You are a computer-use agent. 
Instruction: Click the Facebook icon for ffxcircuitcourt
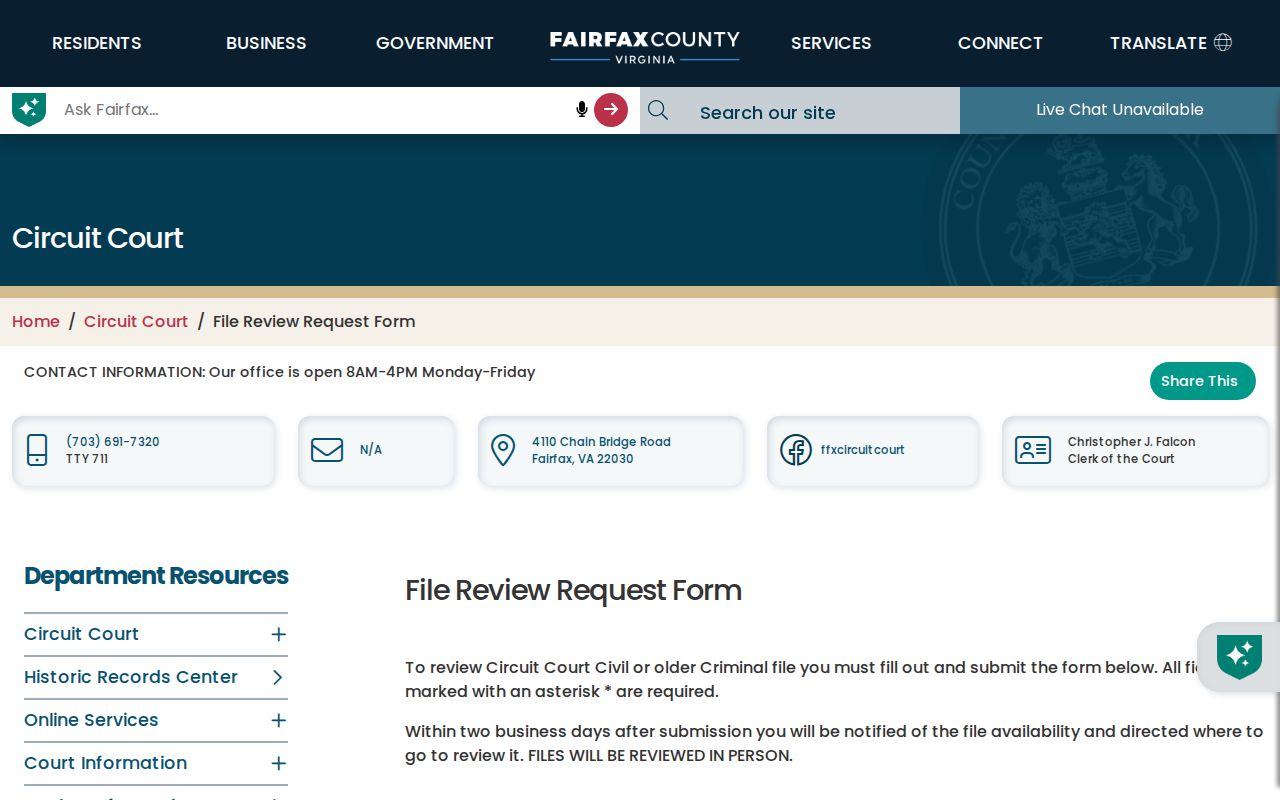pos(796,450)
